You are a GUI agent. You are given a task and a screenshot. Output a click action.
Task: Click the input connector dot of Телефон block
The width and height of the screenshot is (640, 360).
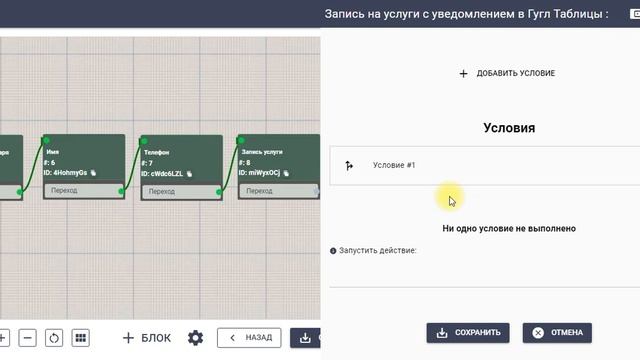click(x=144, y=141)
